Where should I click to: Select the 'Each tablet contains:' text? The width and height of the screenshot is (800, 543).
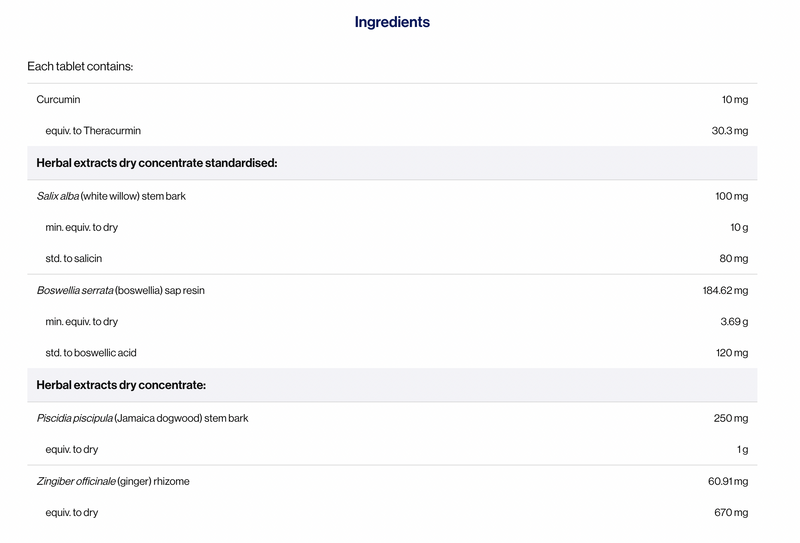[x=80, y=66]
